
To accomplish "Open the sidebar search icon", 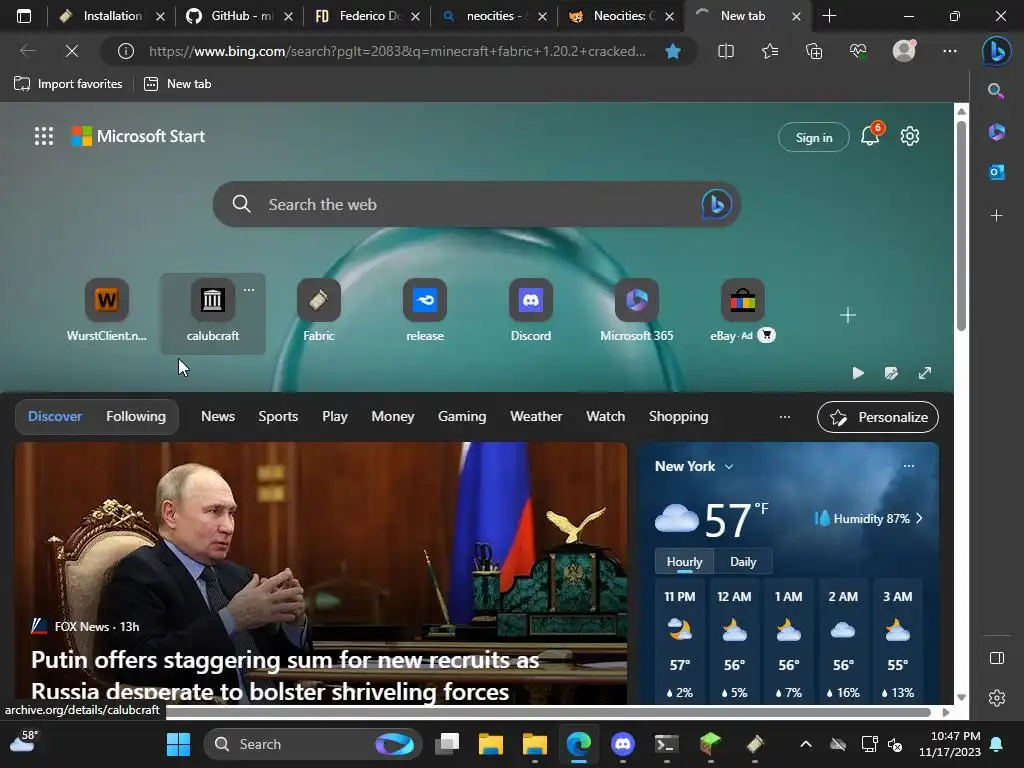I will point(996,91).
